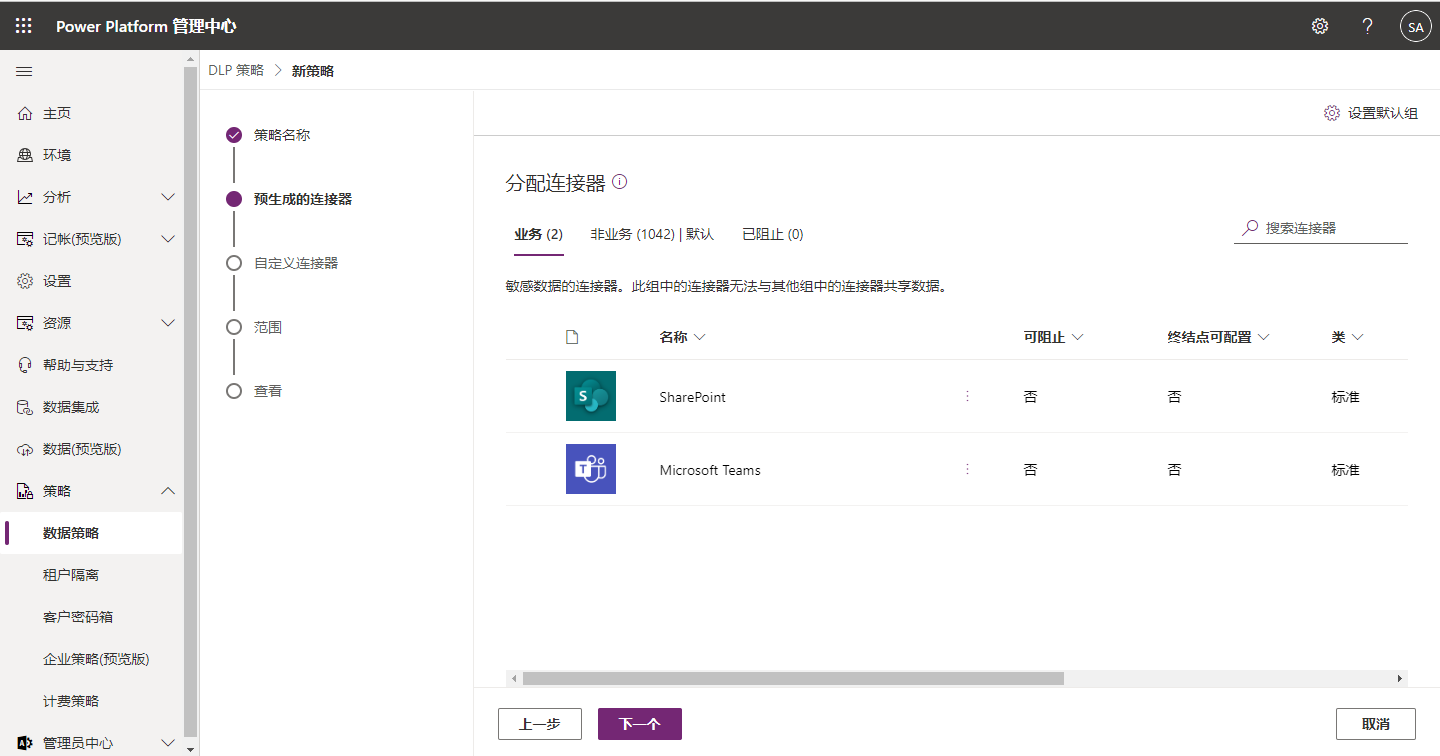Click the completed 策略名称 step checkmark

click(234, 135)
